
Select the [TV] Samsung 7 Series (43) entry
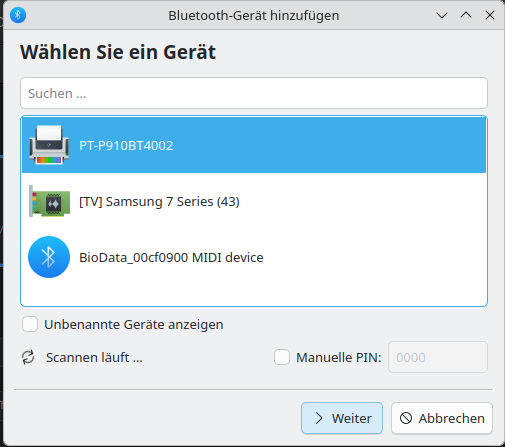point(254,201)
